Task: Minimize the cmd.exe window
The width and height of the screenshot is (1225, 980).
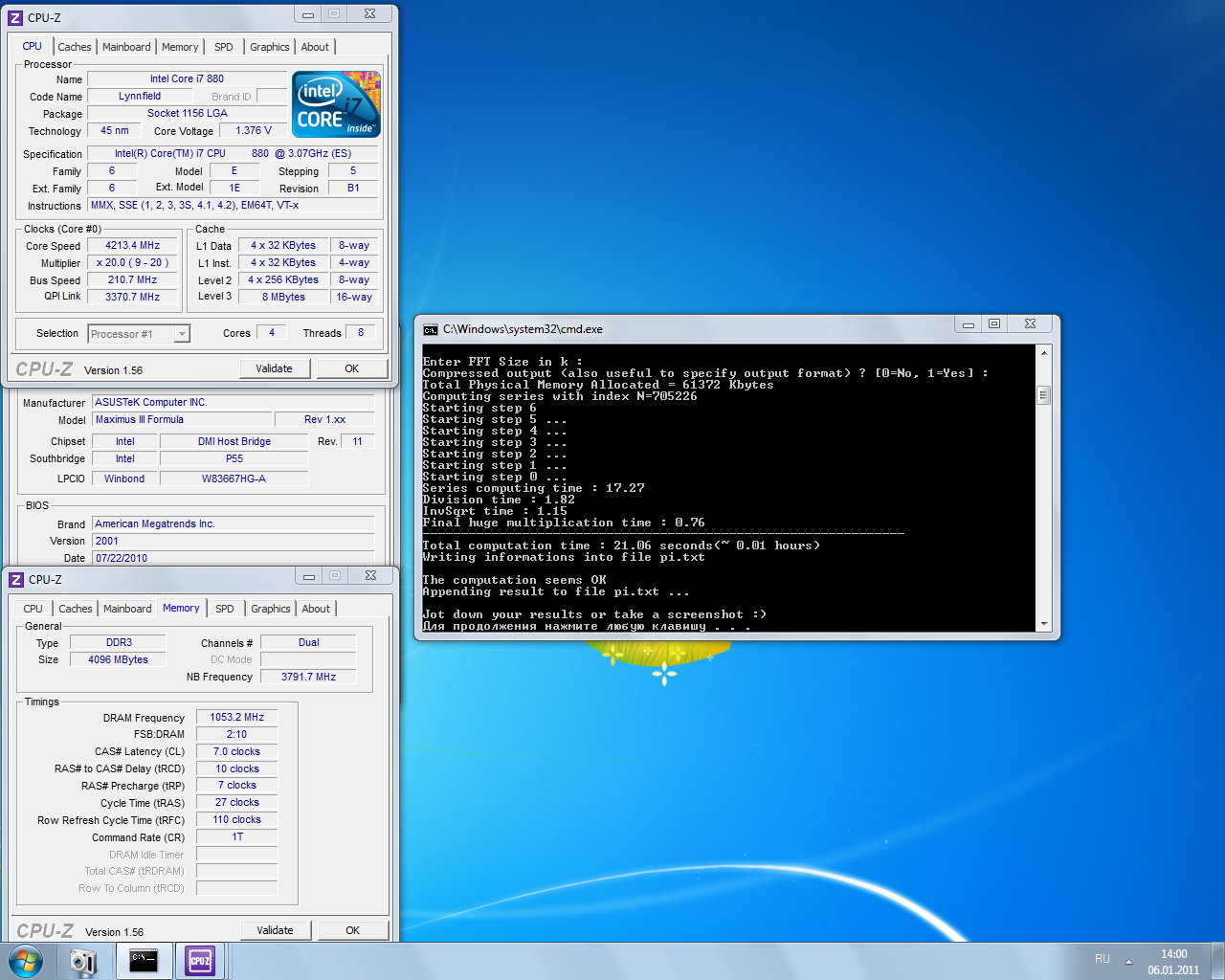Action: [x=969, y=324]
